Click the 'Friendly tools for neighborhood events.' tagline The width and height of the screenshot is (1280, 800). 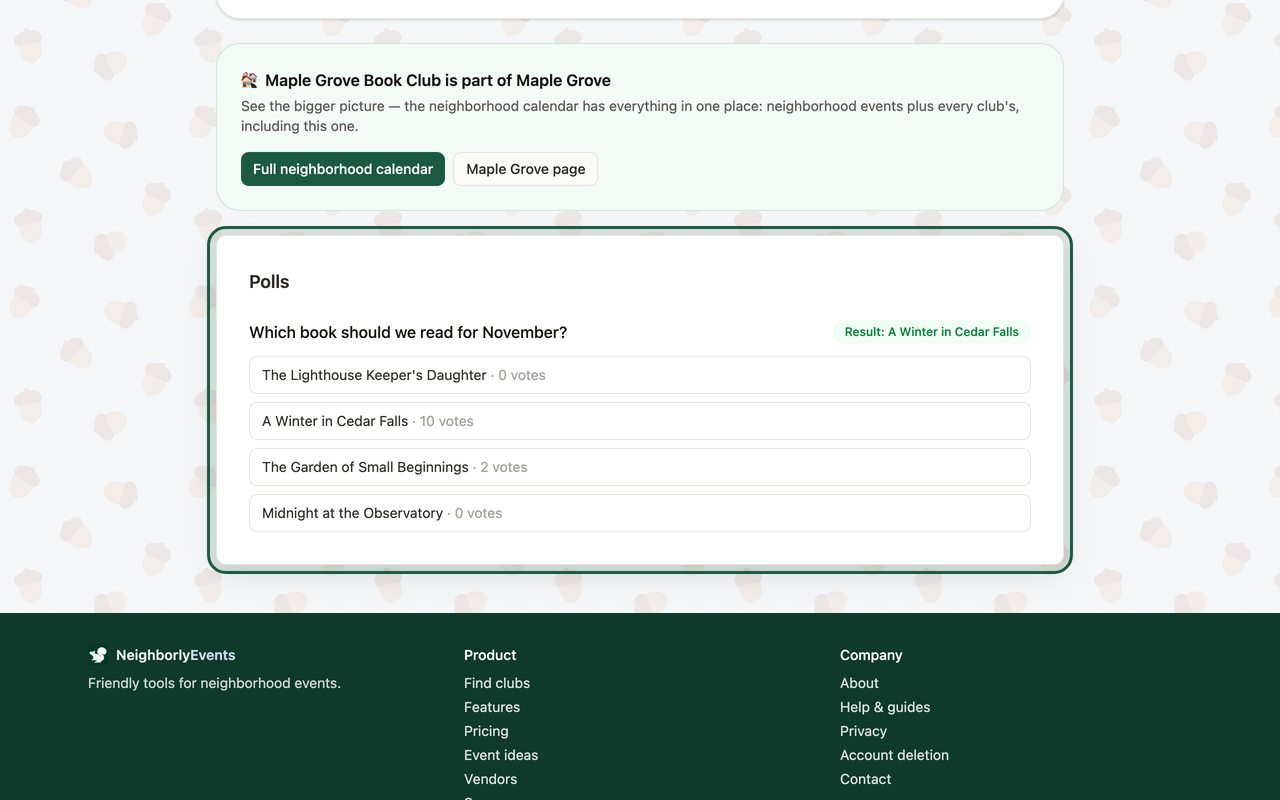[214, 683]
